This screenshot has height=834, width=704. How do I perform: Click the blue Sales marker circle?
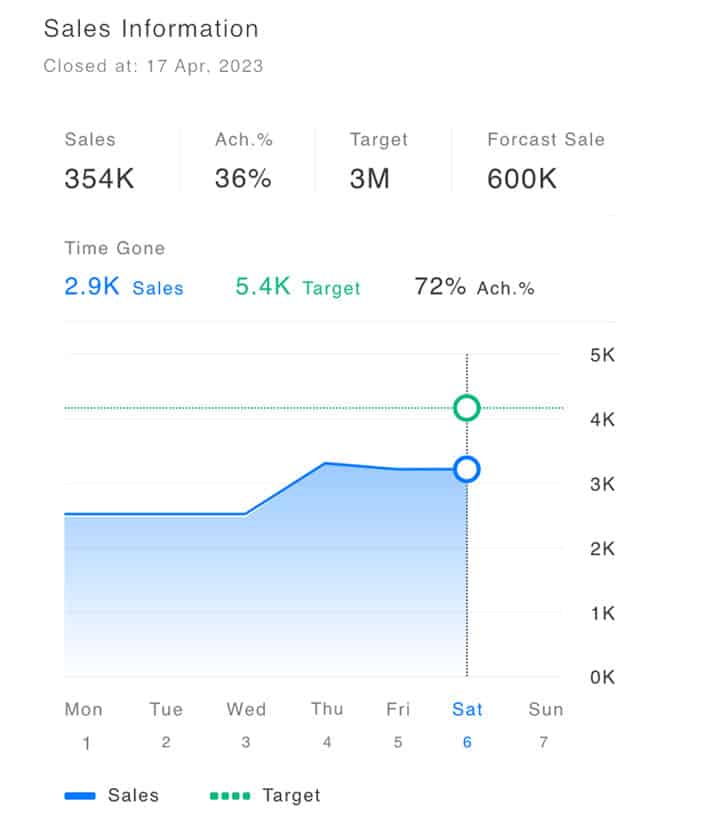466,469
